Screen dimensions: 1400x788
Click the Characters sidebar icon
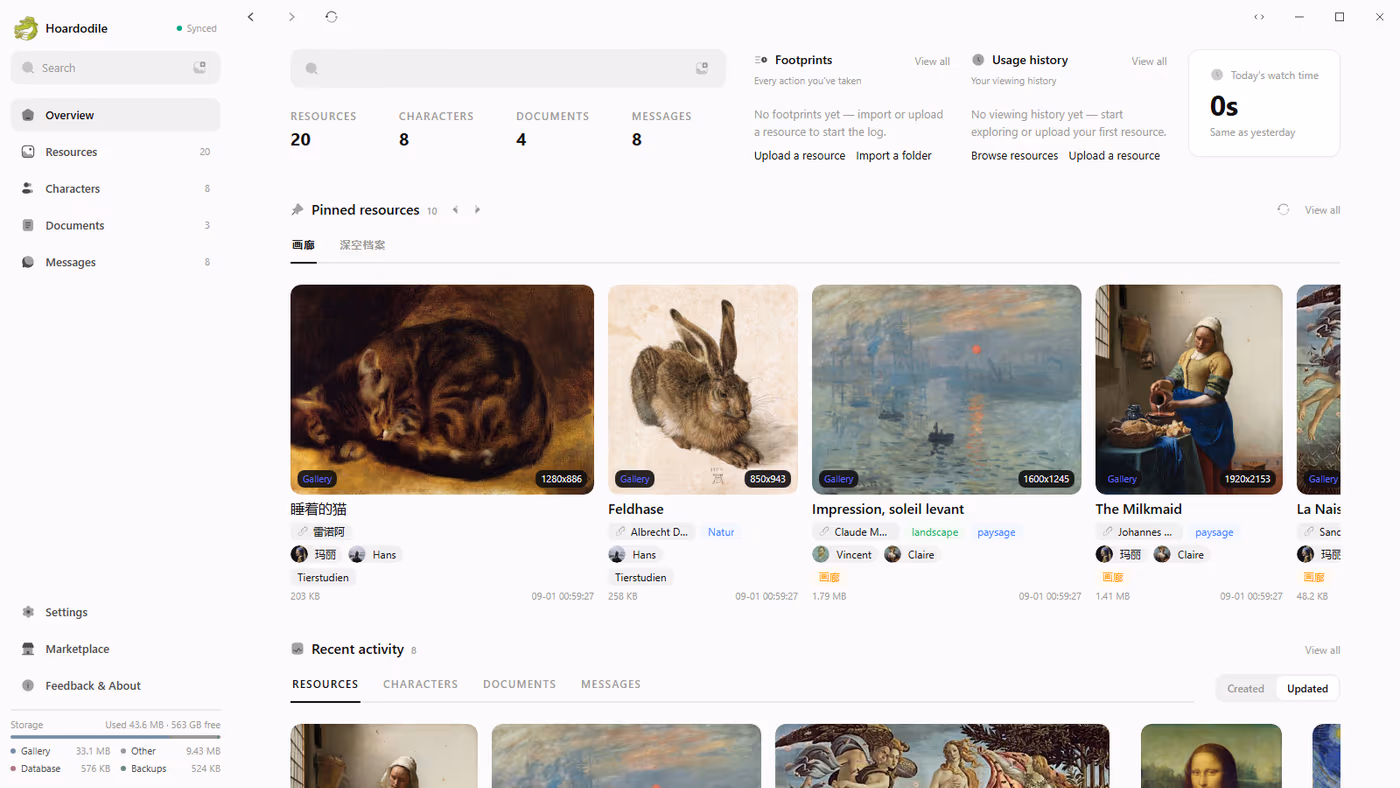(x=28, y=188)
